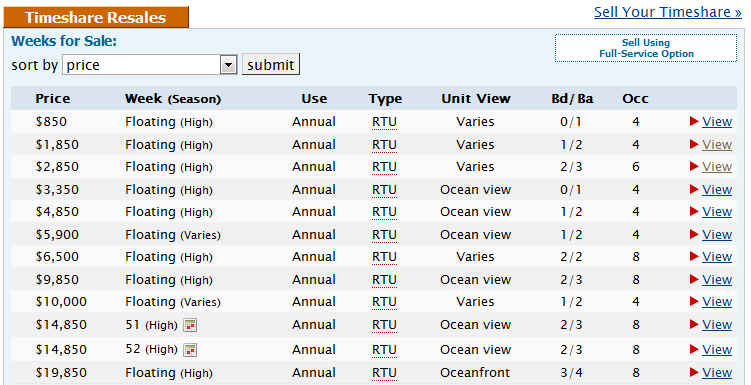The width and height of the screenshot is (751, 385).
Task: Open calendar icon for week 52
Action: pyautogui.click(x=190, y=350)
